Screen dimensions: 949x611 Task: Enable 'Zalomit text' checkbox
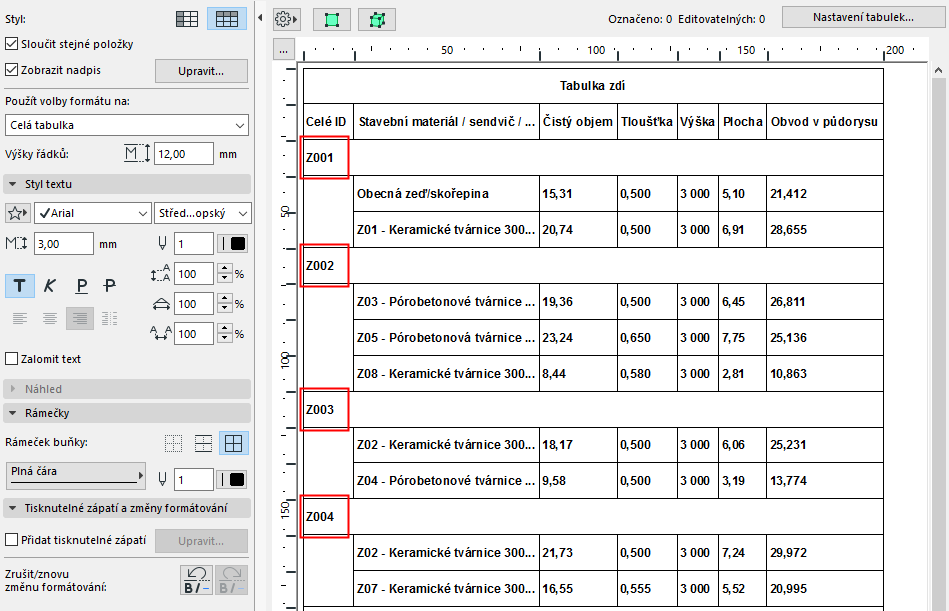12,359
